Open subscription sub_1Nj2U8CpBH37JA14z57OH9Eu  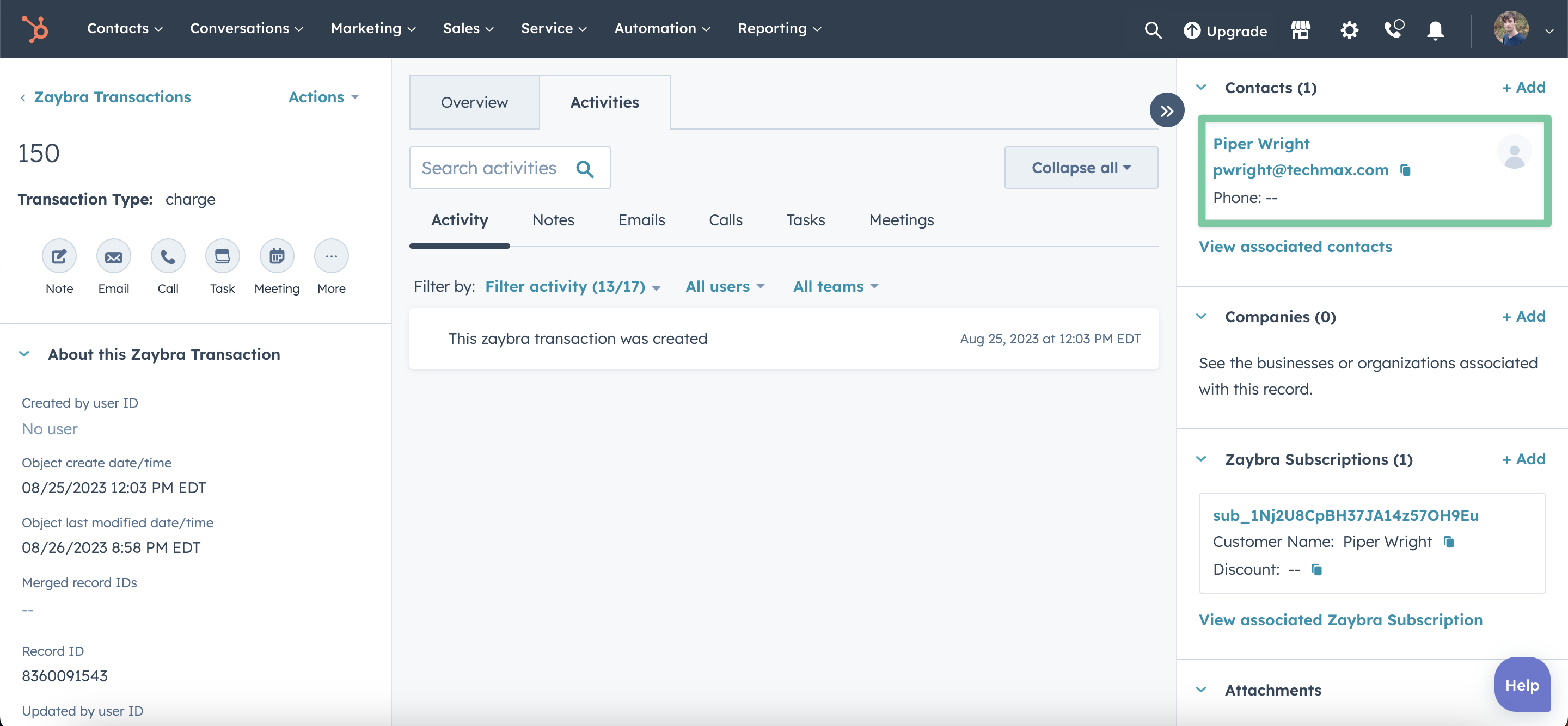point(1345,515)
